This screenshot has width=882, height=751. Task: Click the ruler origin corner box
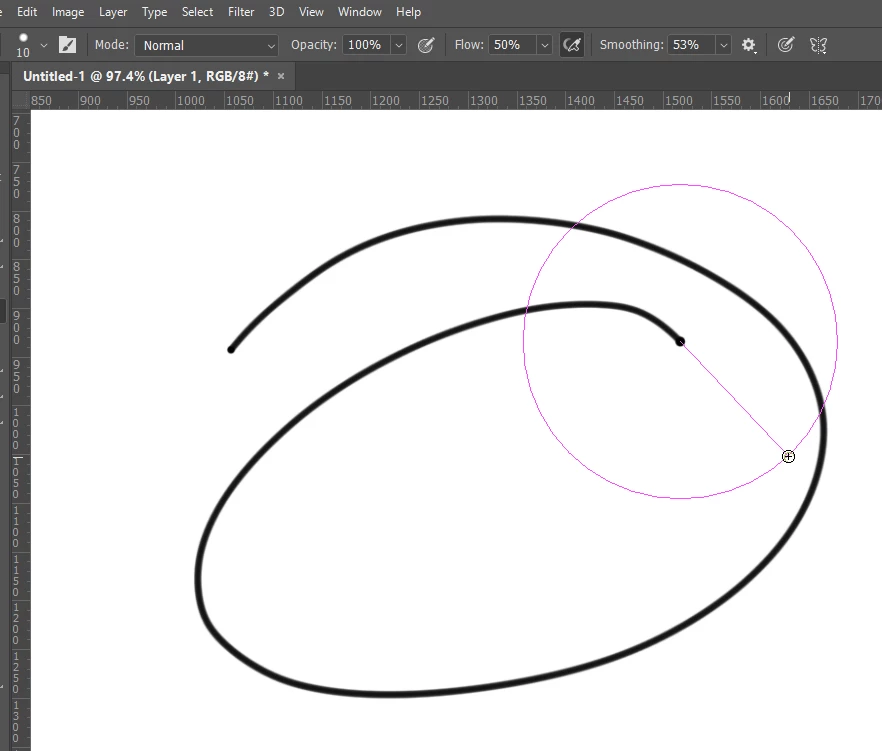21,101
